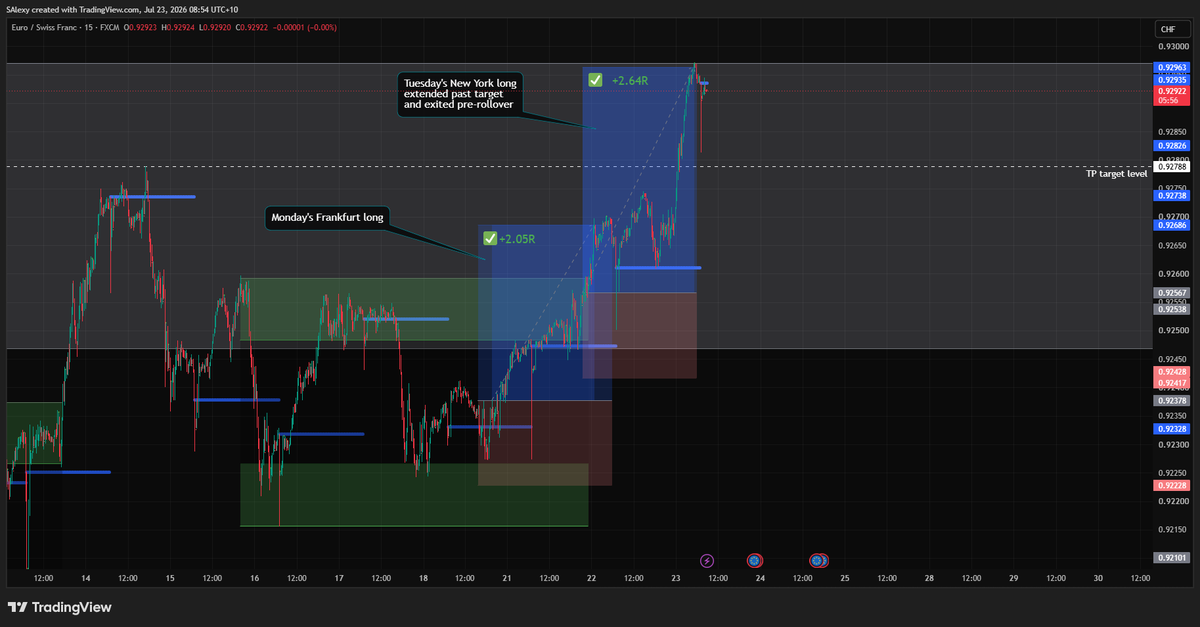Image resolution: width=1200 pixels, height=627 pixels.
Task: Click the purple lightning event icon
Action: [708, 561]
